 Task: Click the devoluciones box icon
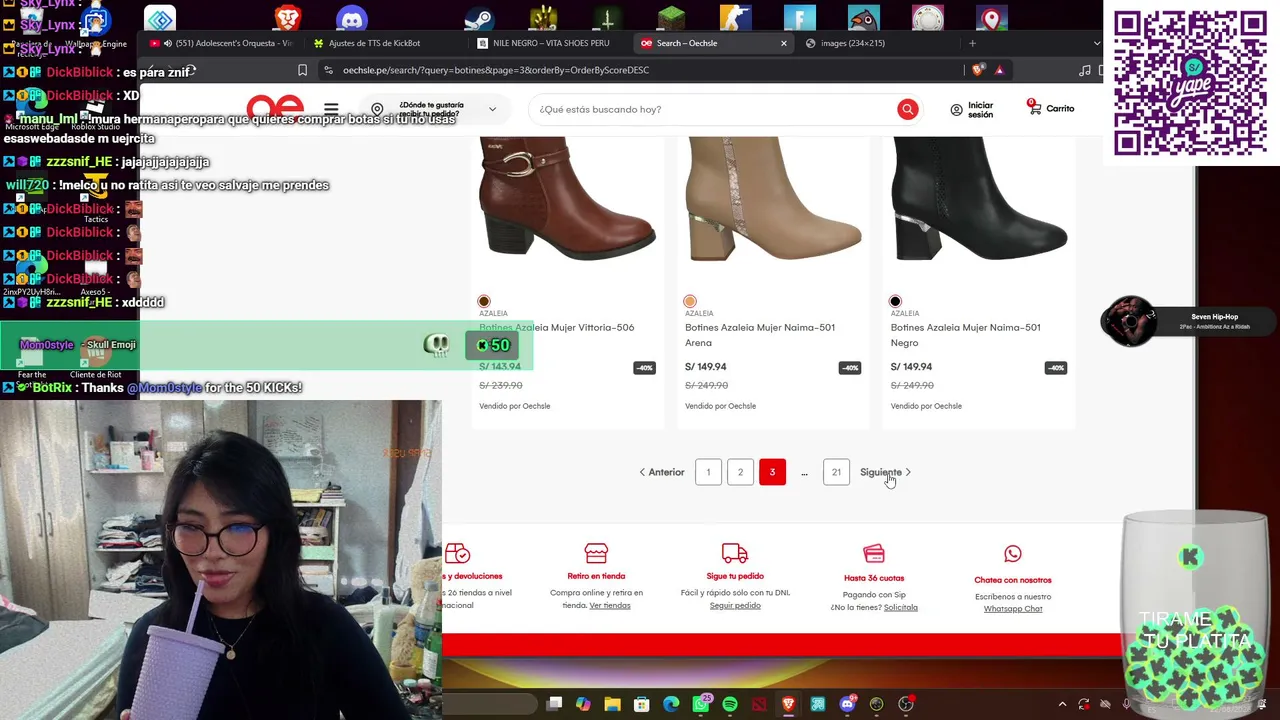click(457, 554)
